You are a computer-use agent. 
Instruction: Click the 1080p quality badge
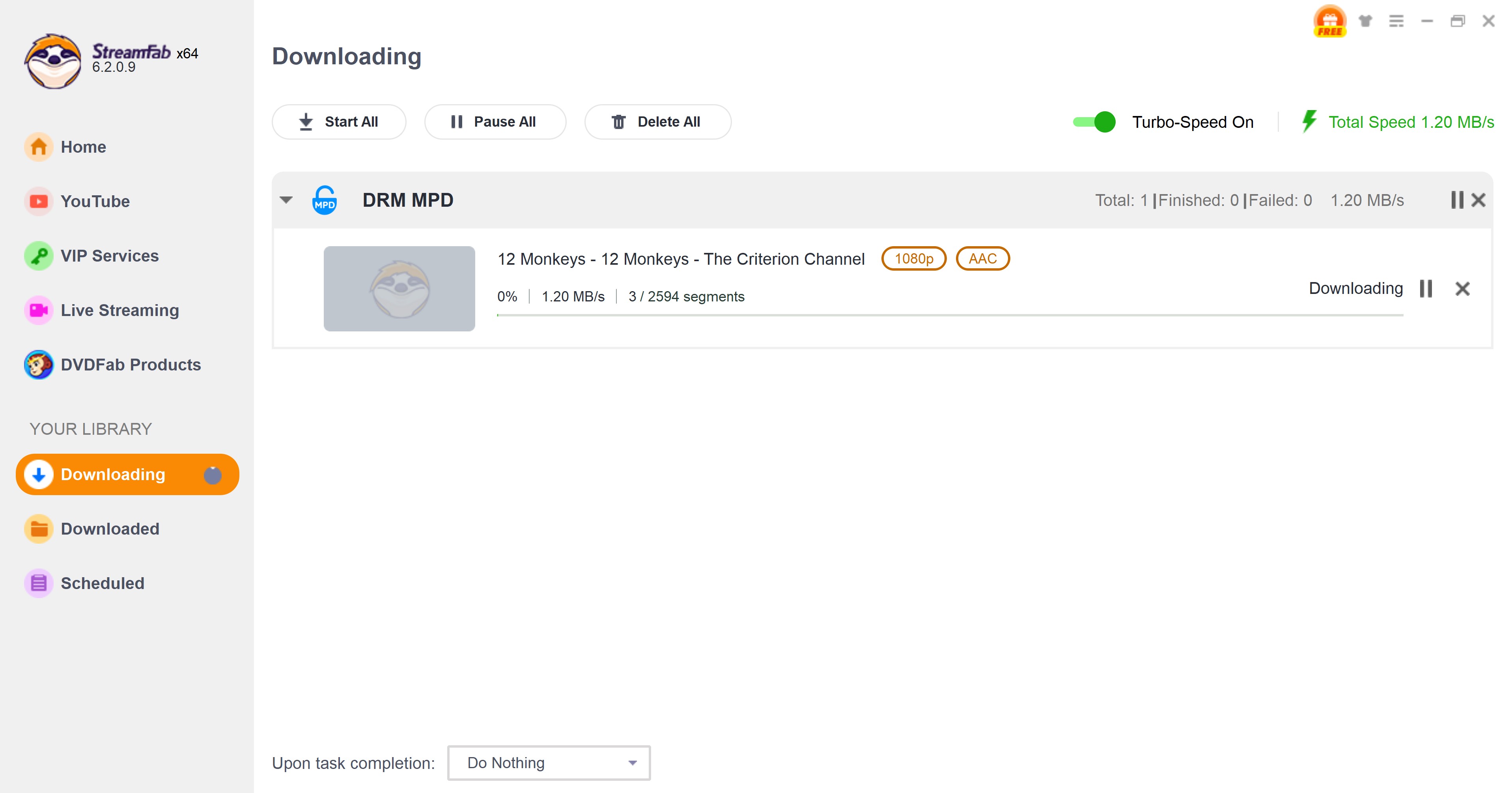pyautogui.click(x=914, y=258)
